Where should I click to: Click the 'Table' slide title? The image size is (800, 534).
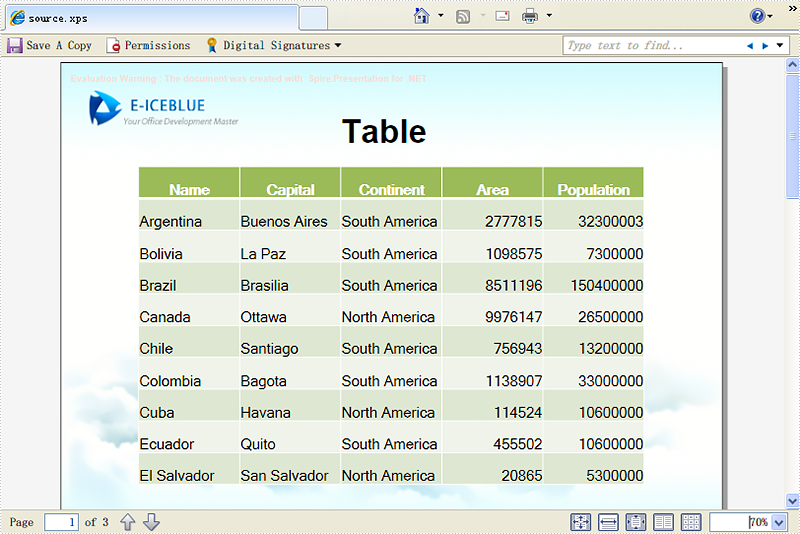(x=384, y=132)
